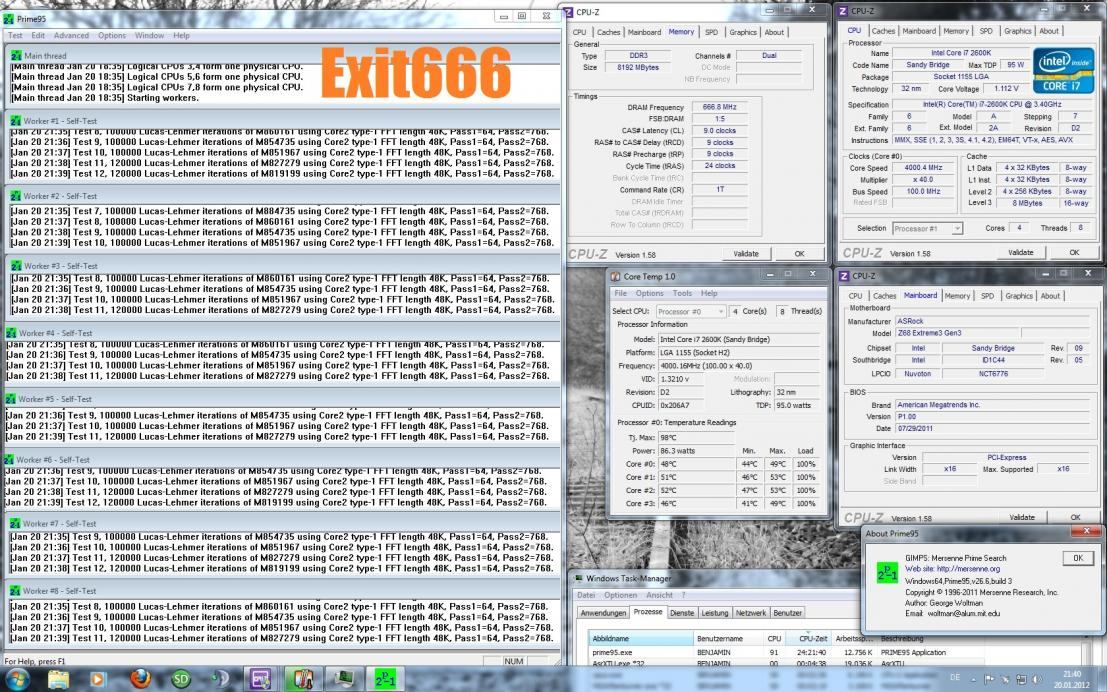Click Validate in the CPU-Z Mainboard window
The image size is (1107, 692).
coord(1022,517)
